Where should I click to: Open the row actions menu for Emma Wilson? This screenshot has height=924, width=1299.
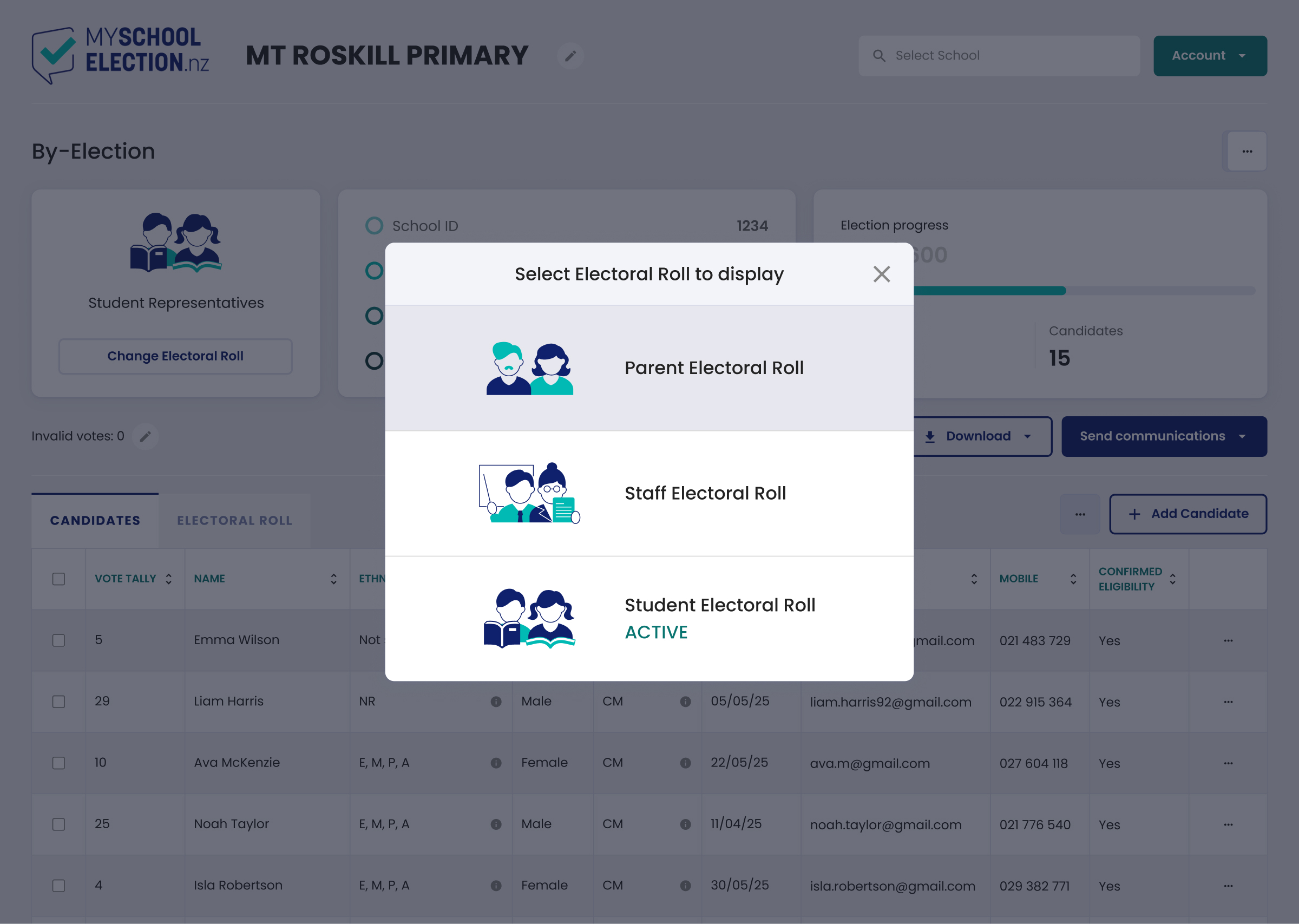1228,641
